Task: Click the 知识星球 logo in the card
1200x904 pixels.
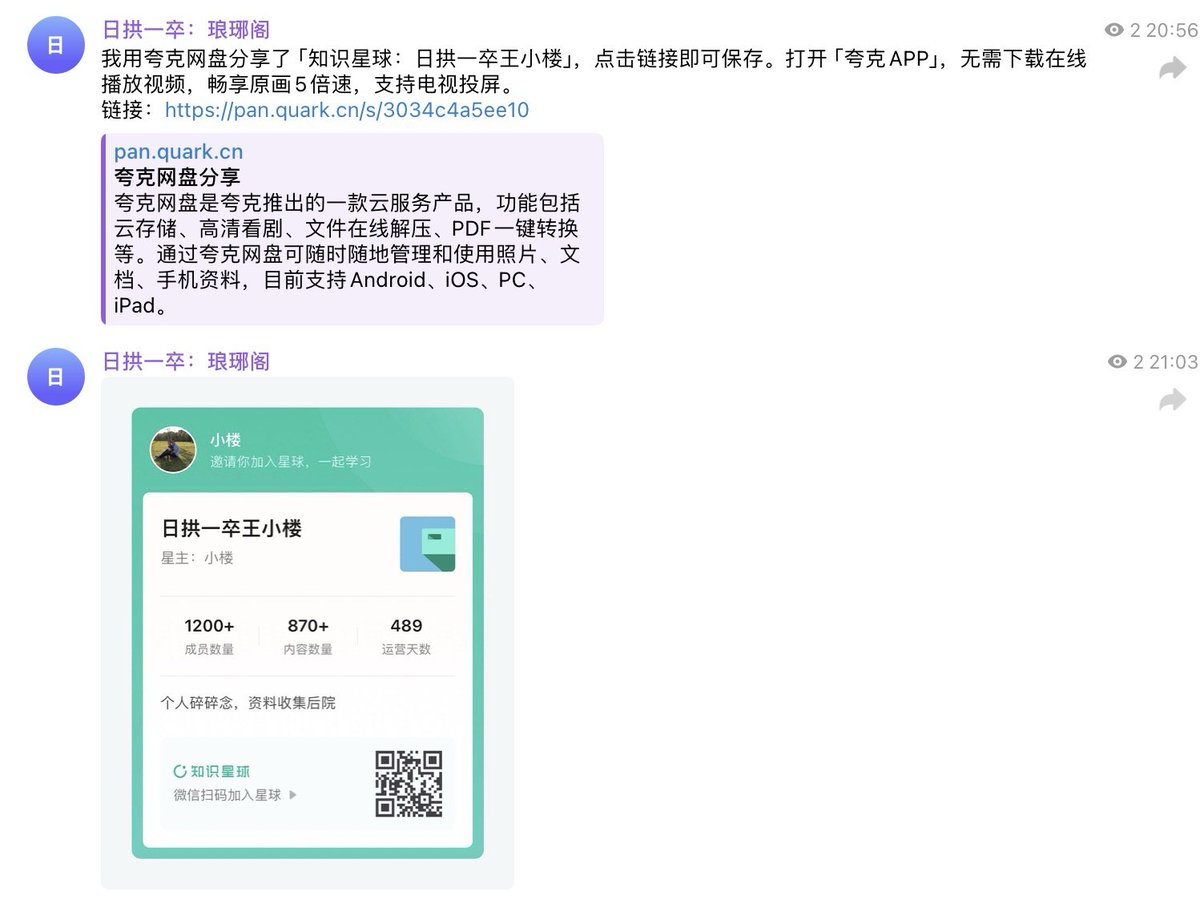Action: [x=212, y=771]
